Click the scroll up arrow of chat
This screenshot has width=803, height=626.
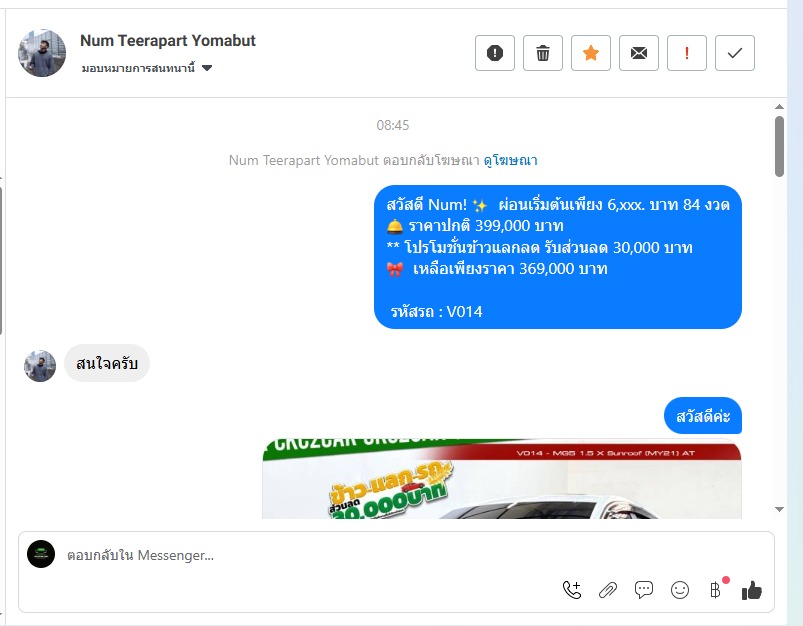(x=779, y=107)
